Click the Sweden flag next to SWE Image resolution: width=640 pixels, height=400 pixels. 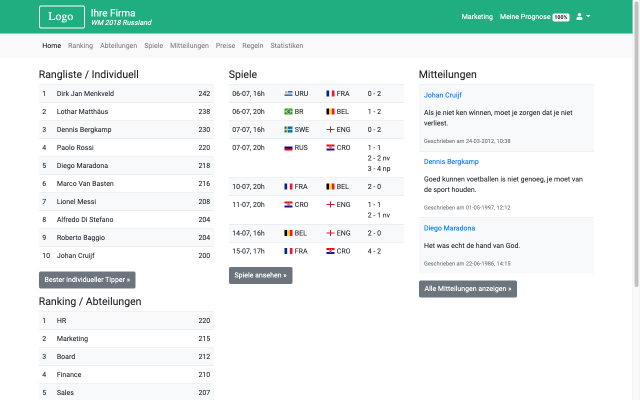289,130
